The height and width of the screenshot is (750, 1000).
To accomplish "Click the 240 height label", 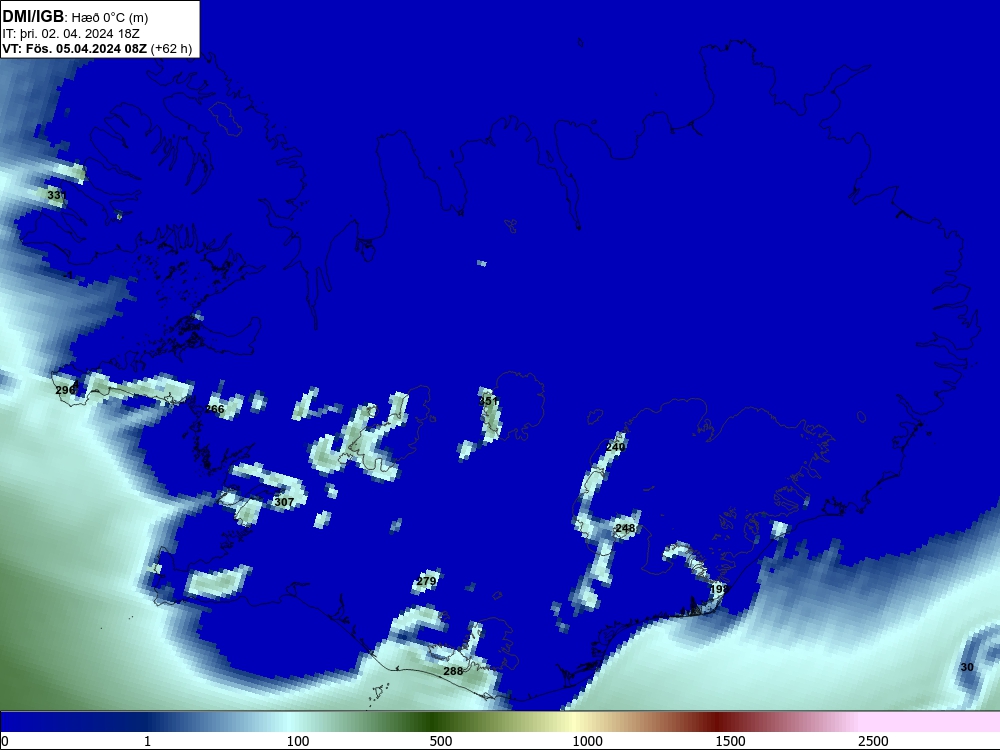I will pos(615,446).
